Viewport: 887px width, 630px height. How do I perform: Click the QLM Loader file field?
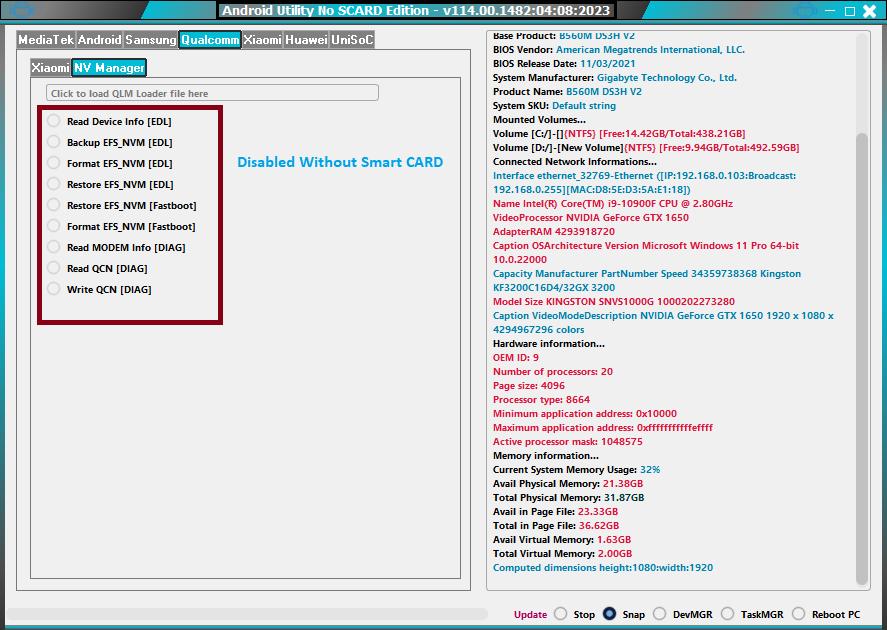pos(212,93)
